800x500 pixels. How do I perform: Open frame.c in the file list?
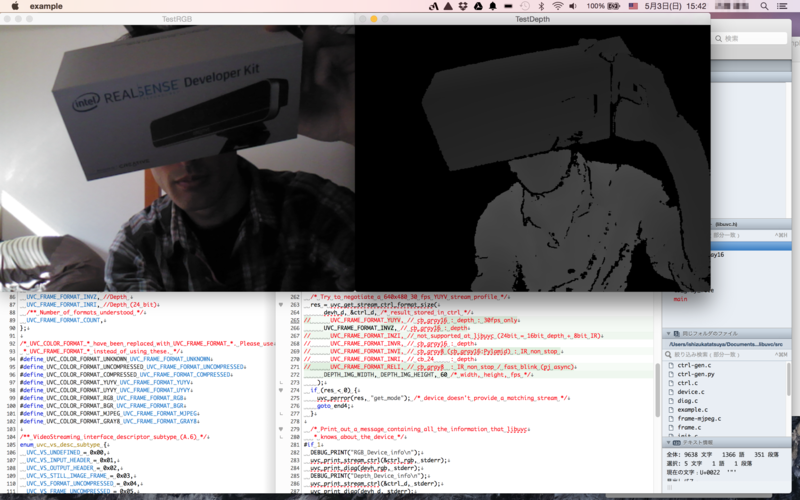689,427
